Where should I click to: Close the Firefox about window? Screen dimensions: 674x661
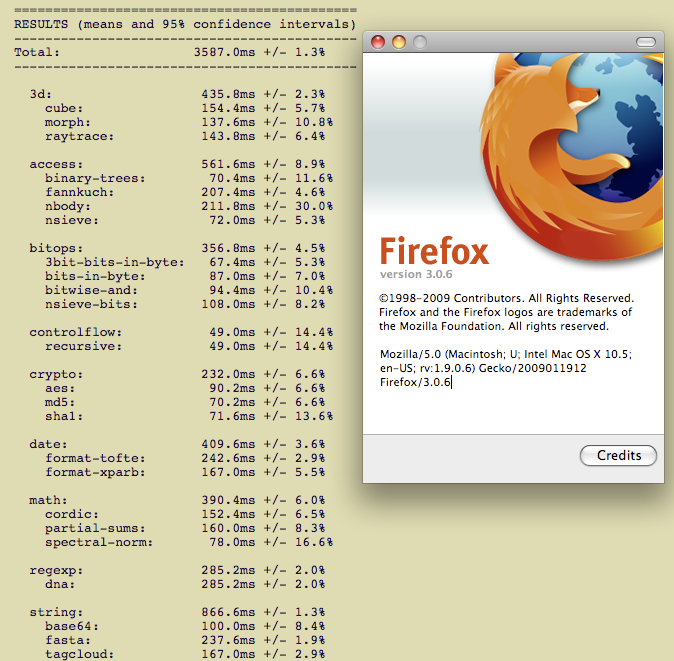click(378, 42)
